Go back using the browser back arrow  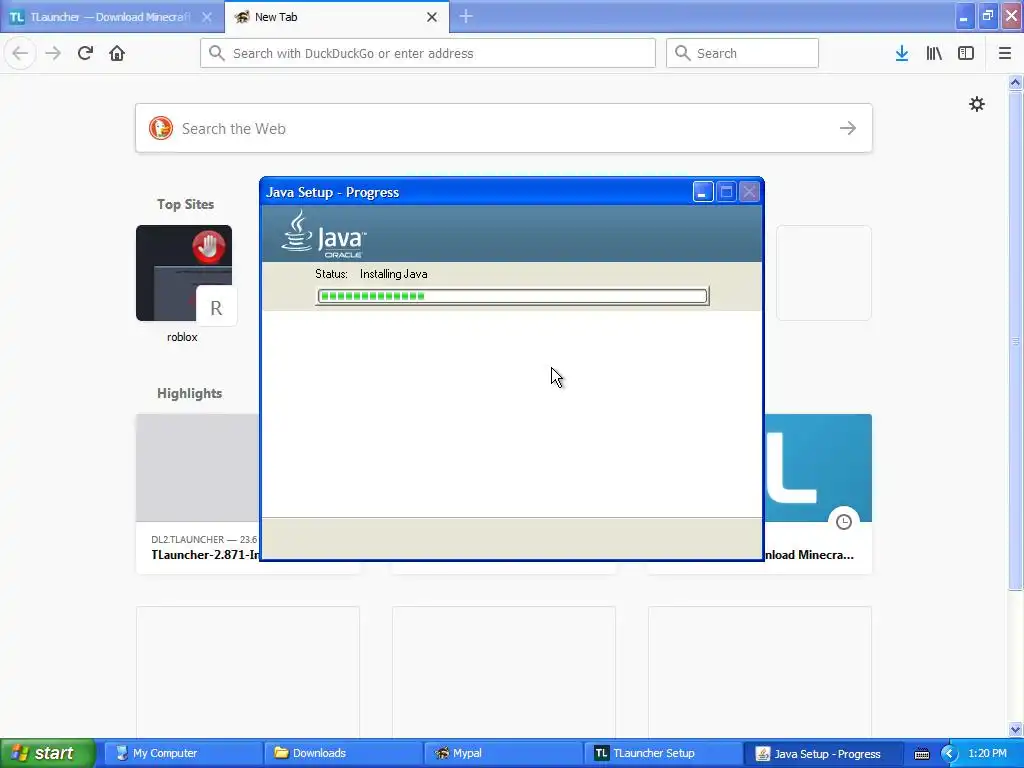click(20, 54)
